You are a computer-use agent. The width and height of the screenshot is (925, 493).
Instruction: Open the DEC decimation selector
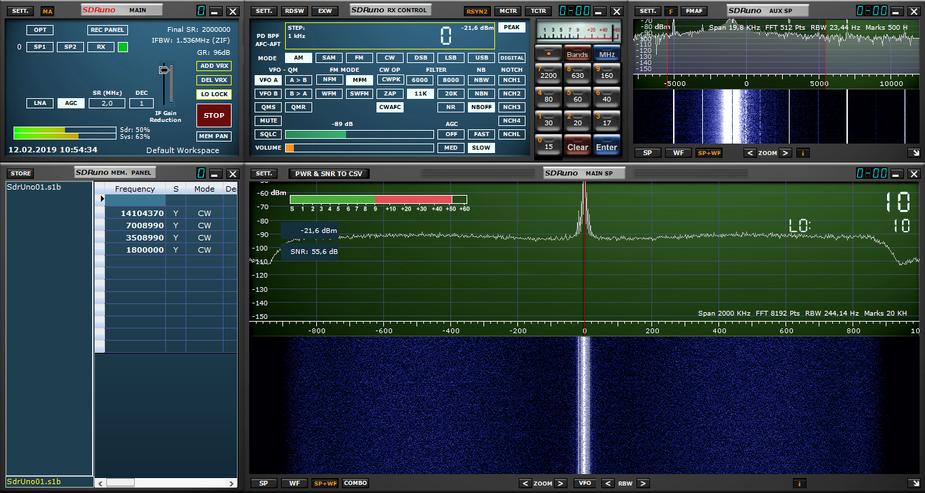pos(142,103)
